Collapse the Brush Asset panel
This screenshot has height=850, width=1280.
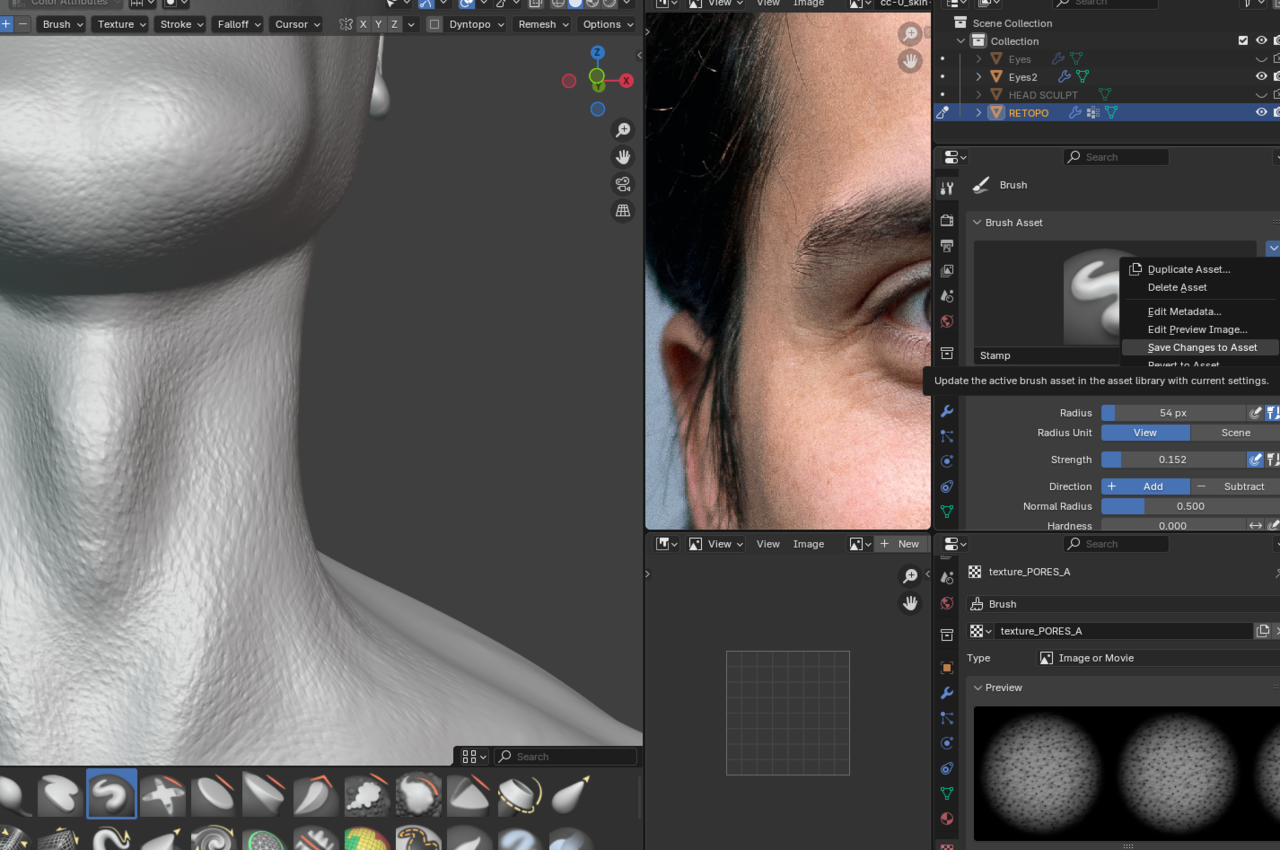tap(977, 223)
